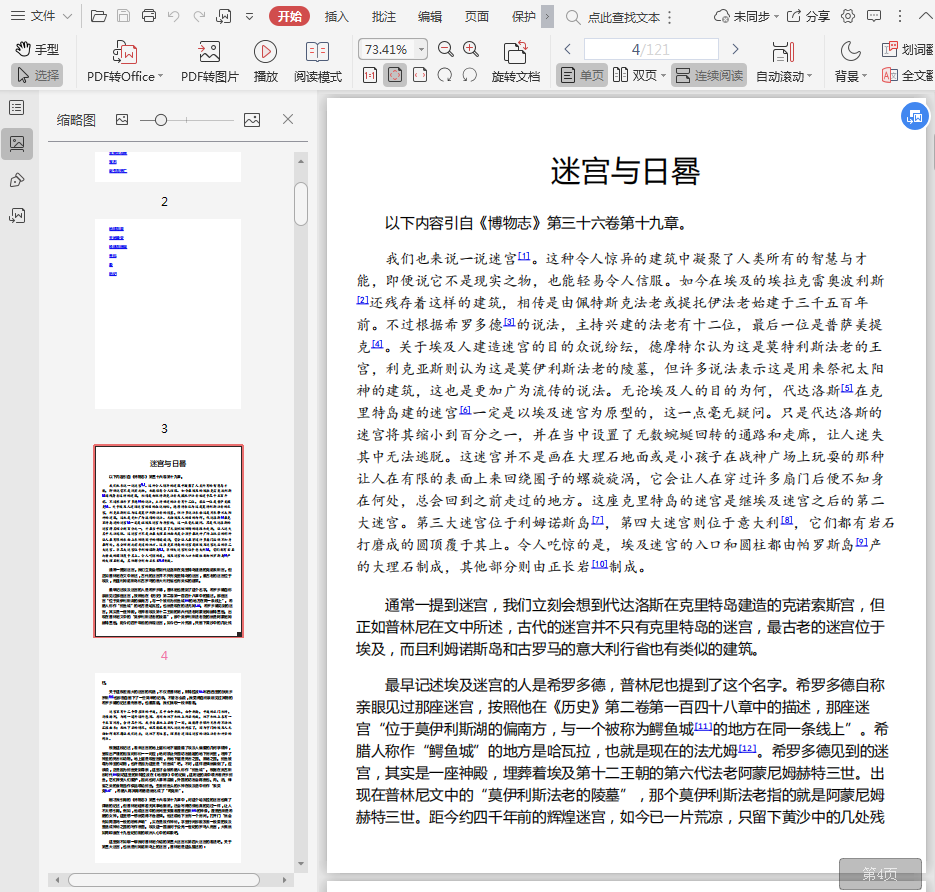Go to previous page arrow
This screenshot has width=935, height=892.
[568, 49]
